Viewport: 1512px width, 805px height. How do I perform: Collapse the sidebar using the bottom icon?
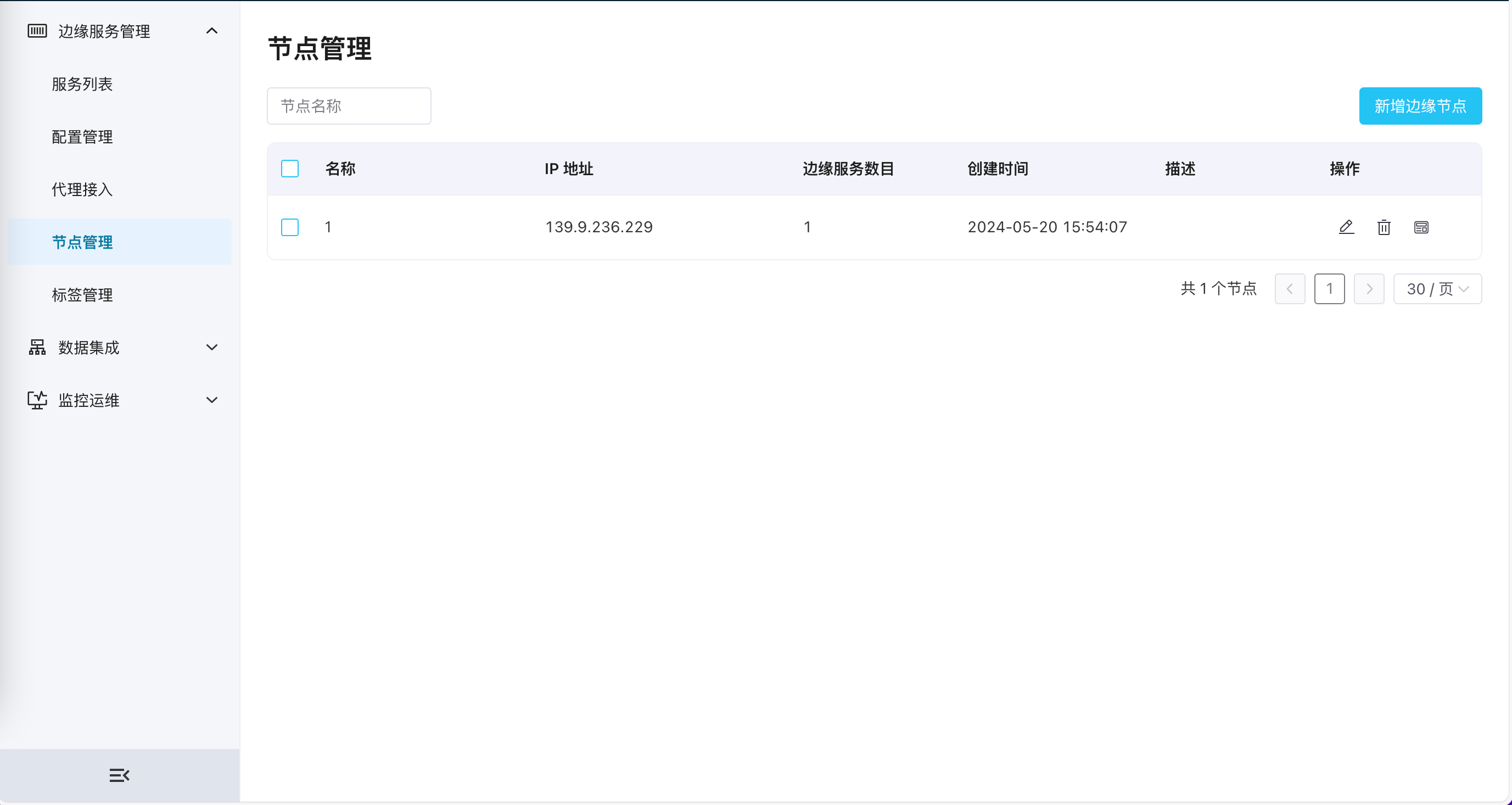119,775
